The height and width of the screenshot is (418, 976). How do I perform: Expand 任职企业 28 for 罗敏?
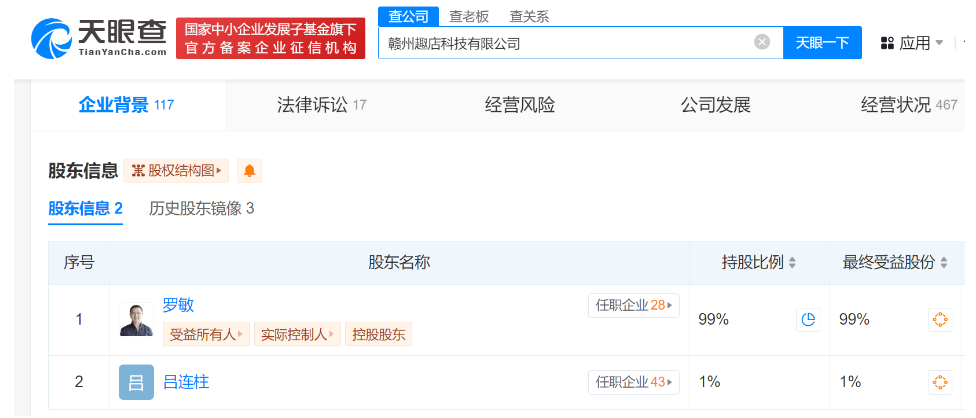pos(634,305)
